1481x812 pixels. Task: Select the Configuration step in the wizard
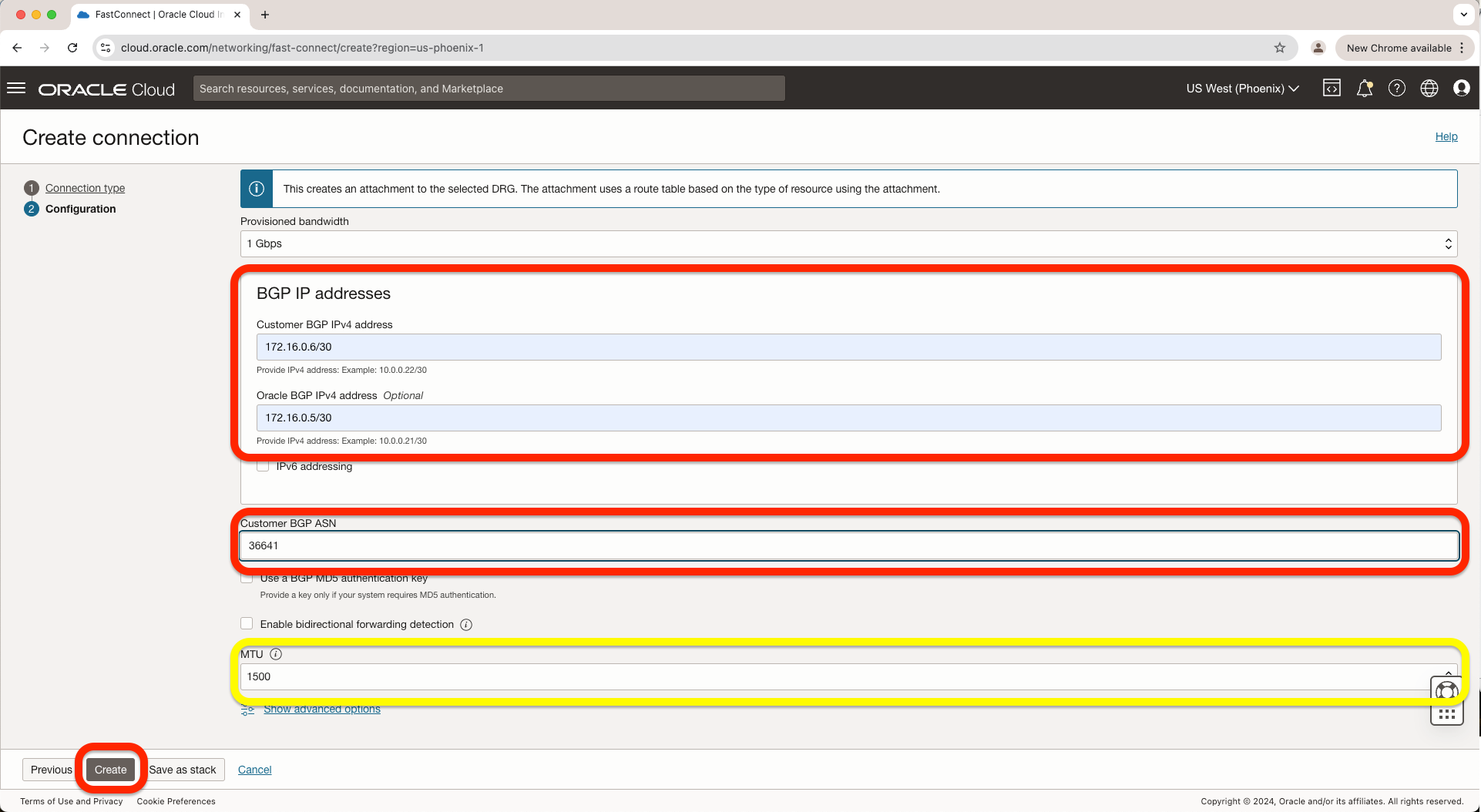80,209
